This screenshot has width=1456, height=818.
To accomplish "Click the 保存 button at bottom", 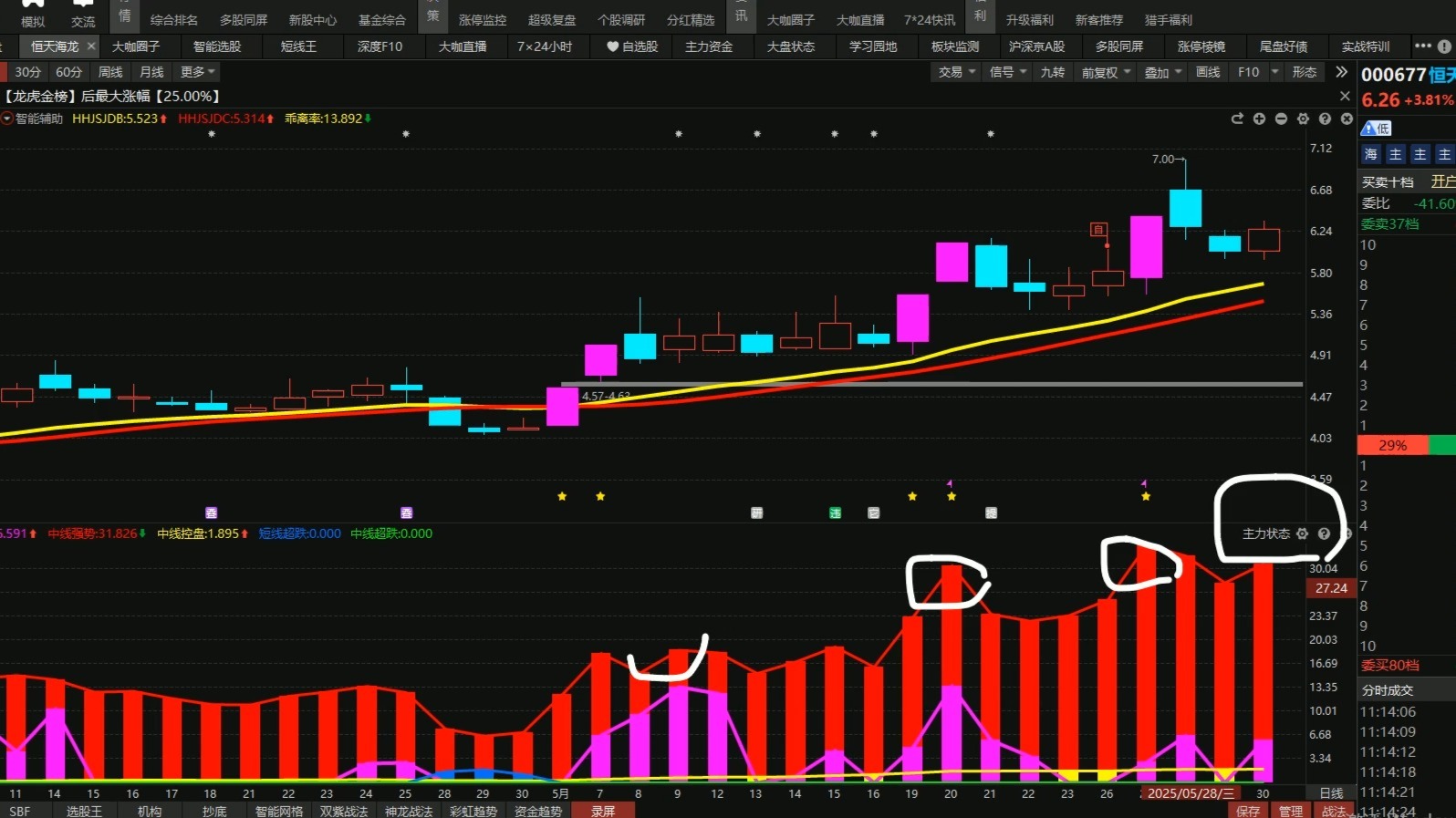I will pos(1248,811).
